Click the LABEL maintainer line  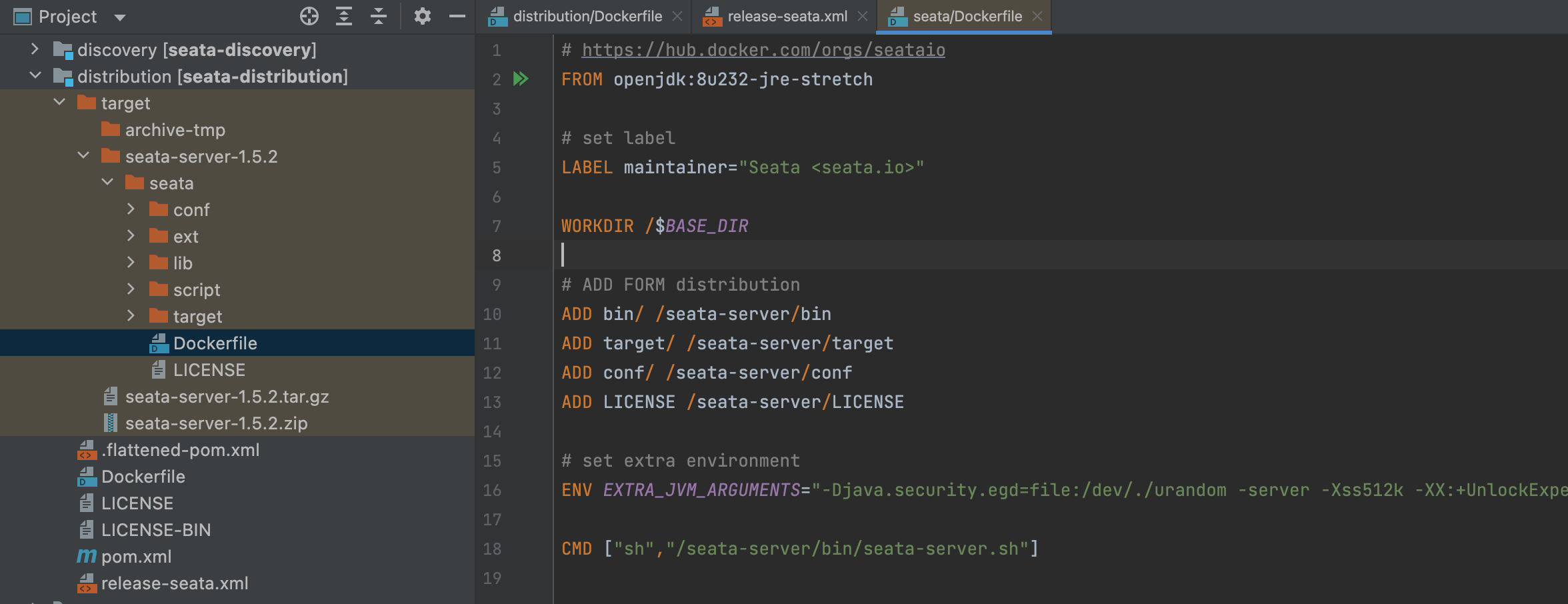[743, 167]
